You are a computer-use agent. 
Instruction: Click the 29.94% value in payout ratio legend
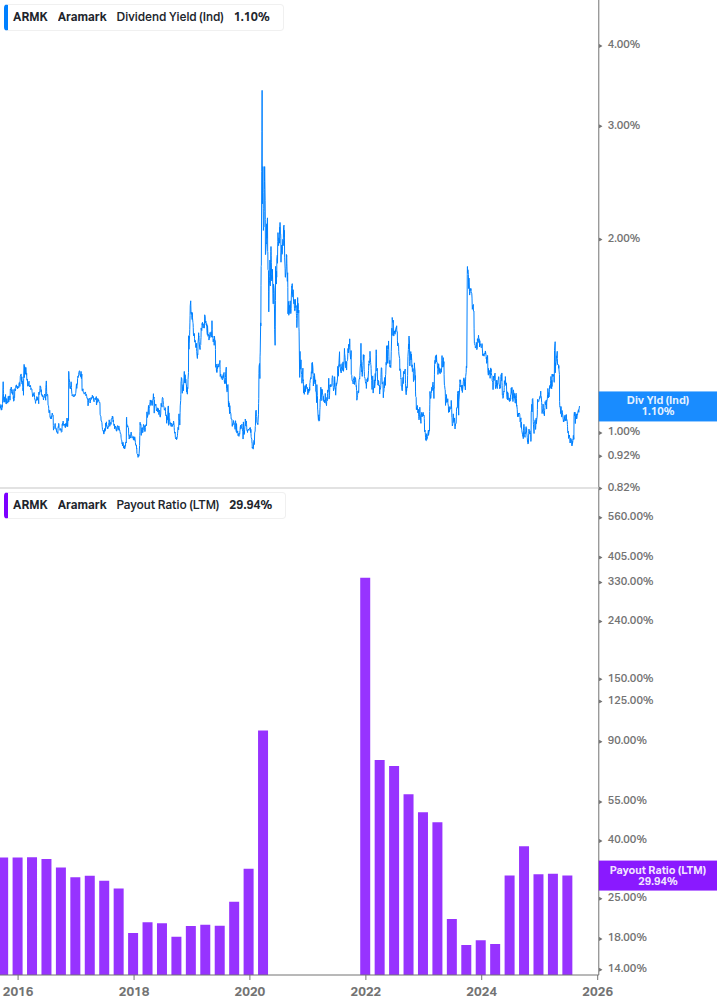251,505
